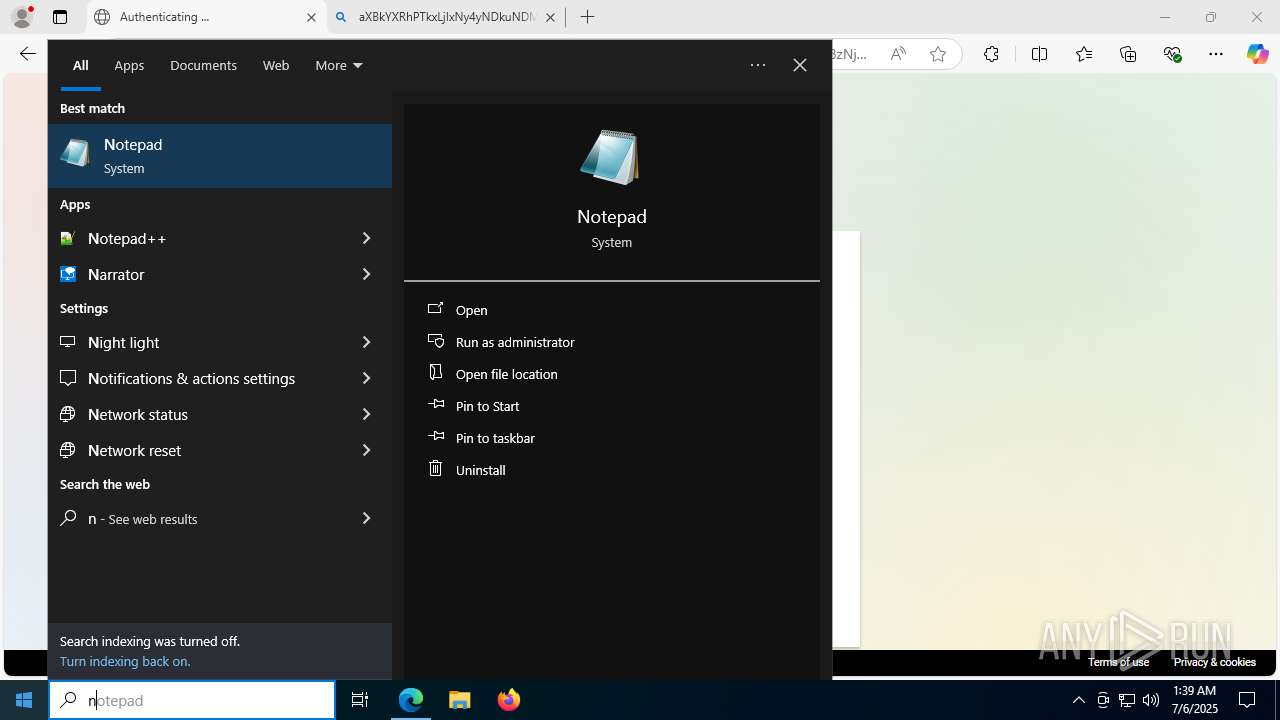Image resolution: width=1280 pixels, height=720 pixels.
Task: Switch to the All search tab
Action: click(81, 65)
